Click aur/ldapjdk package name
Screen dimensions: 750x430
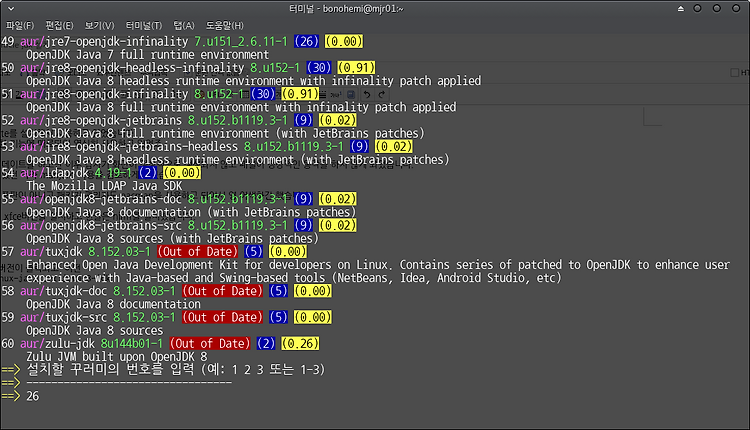tap(55, 173)
